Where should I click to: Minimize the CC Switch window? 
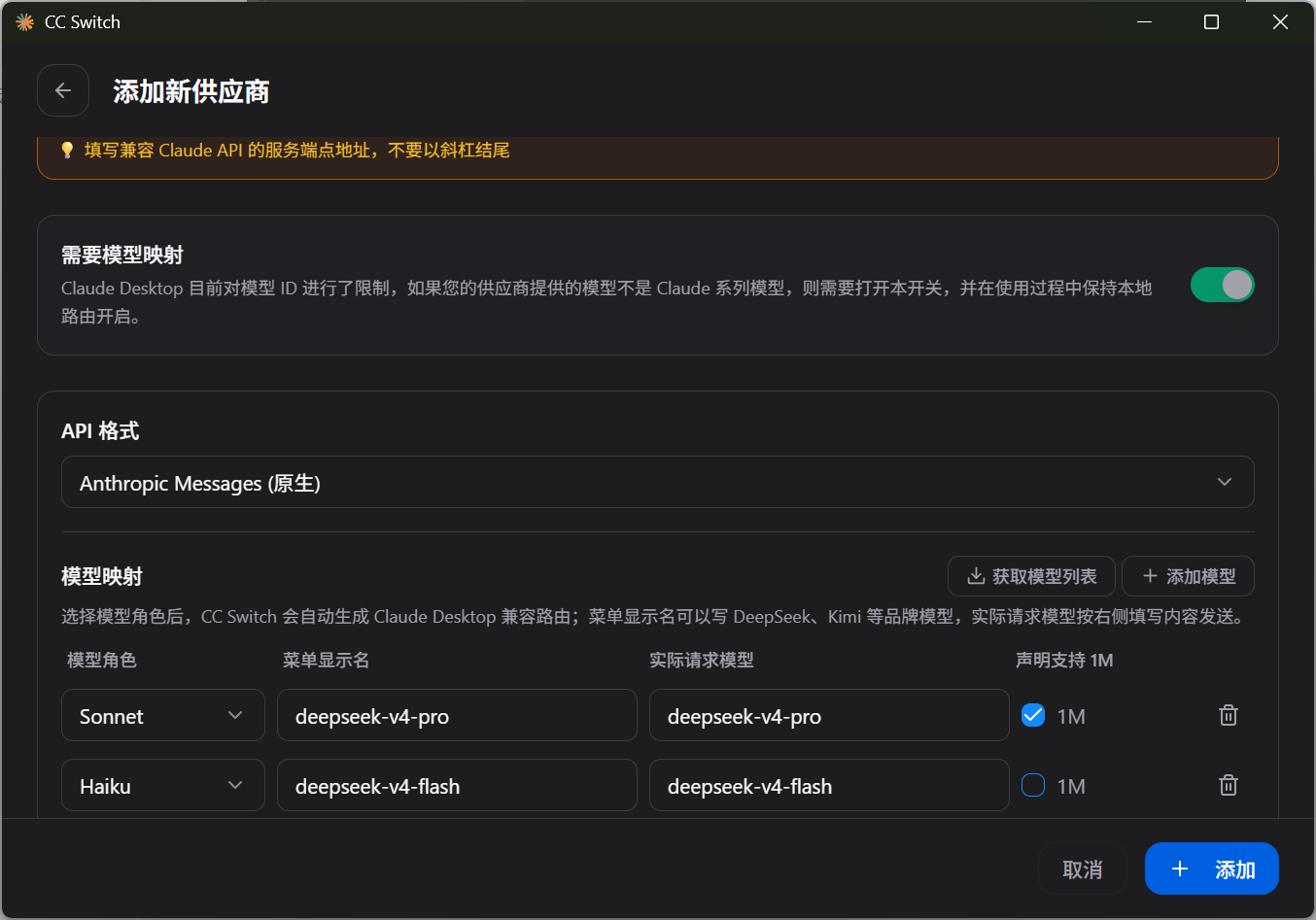[x=1145, y=21]
